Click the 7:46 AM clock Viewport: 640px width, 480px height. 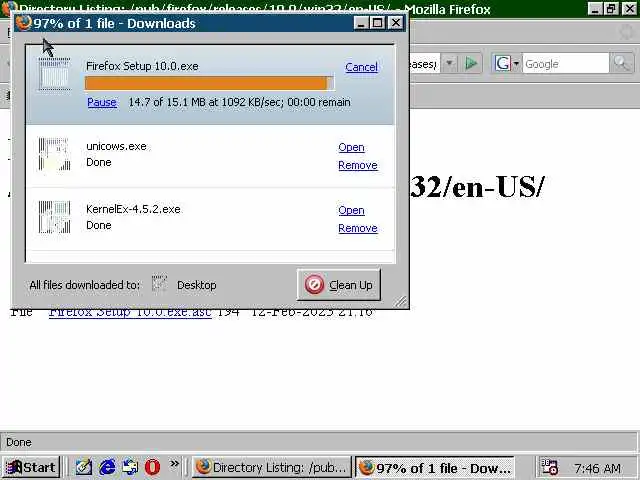[597, 468]
